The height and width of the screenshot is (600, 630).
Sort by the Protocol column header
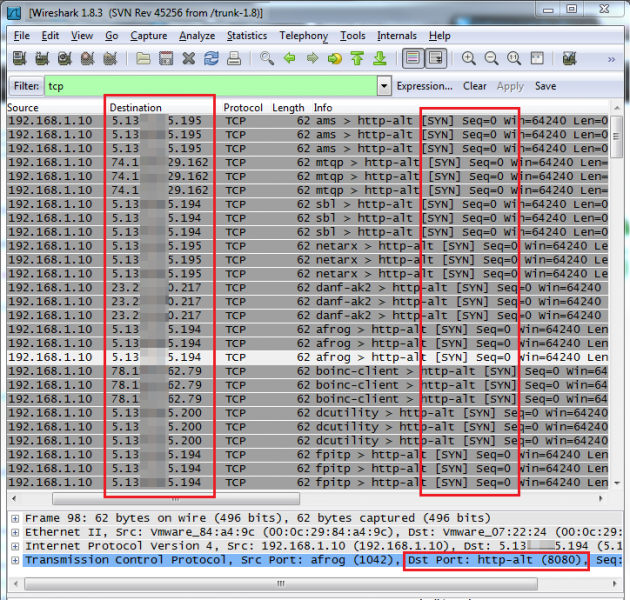[243, 108]
